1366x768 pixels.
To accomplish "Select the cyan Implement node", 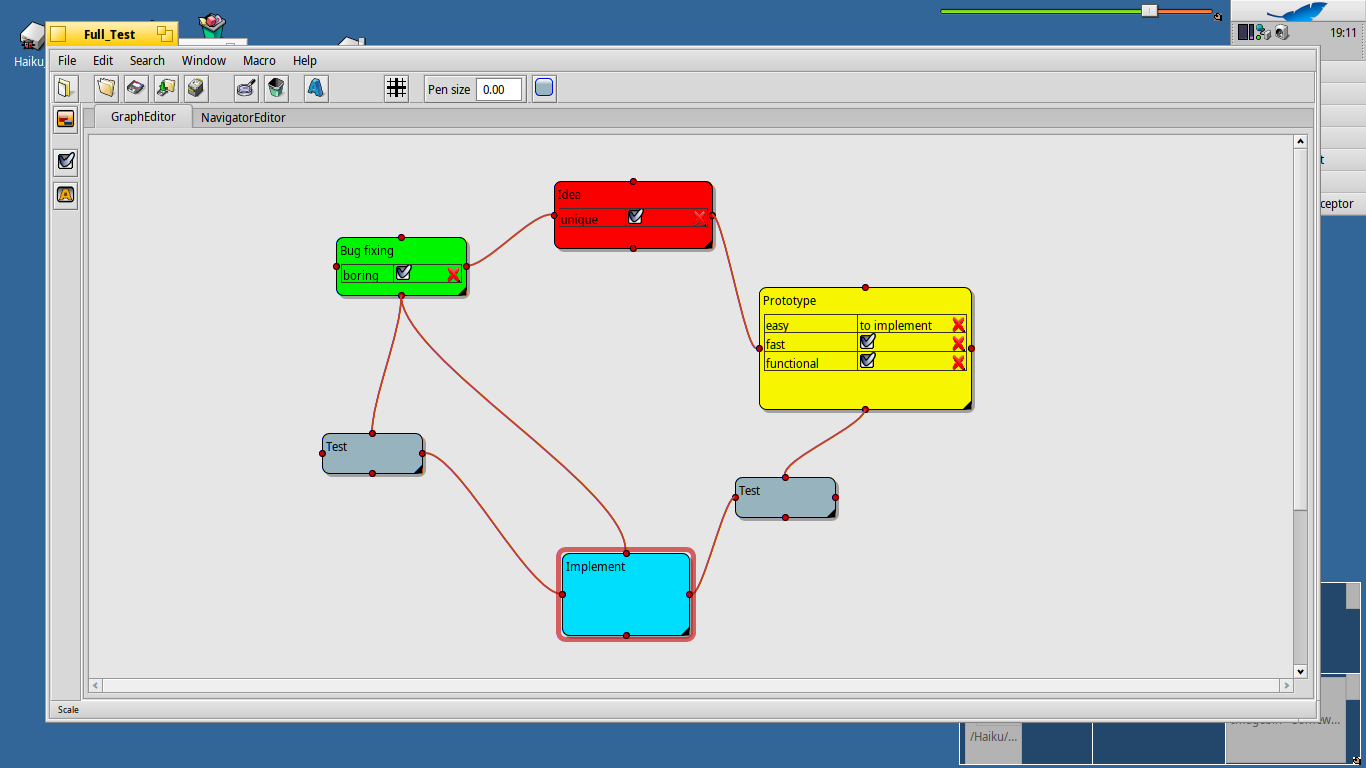I will pyautogui.click(x=626, y=595).
